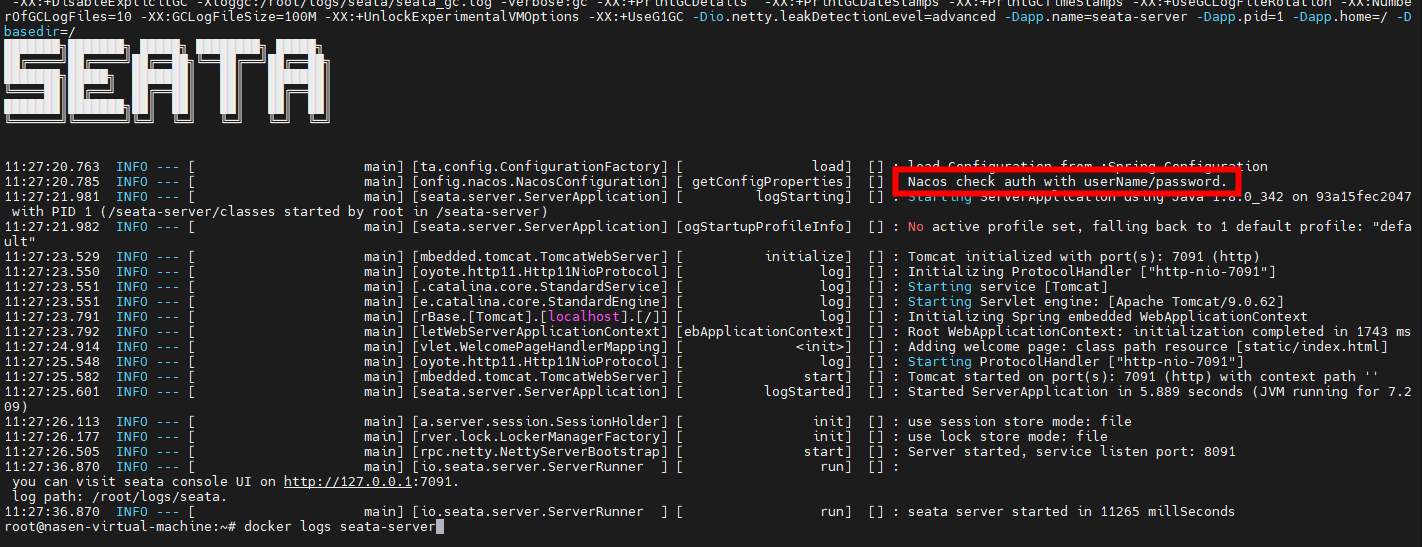This screenshot has width=1422, height=547.
Task: Select timestamp 11:27:24.914
Action: click(x=52, y=347)
